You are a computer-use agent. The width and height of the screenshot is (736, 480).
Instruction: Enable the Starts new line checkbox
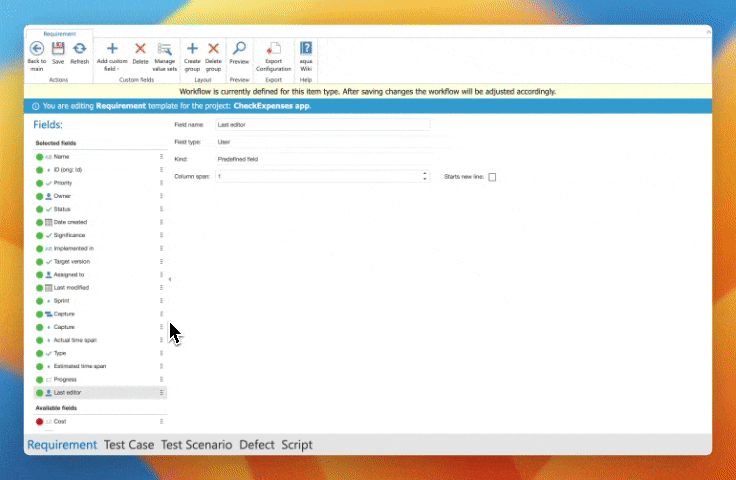(492, 177)
